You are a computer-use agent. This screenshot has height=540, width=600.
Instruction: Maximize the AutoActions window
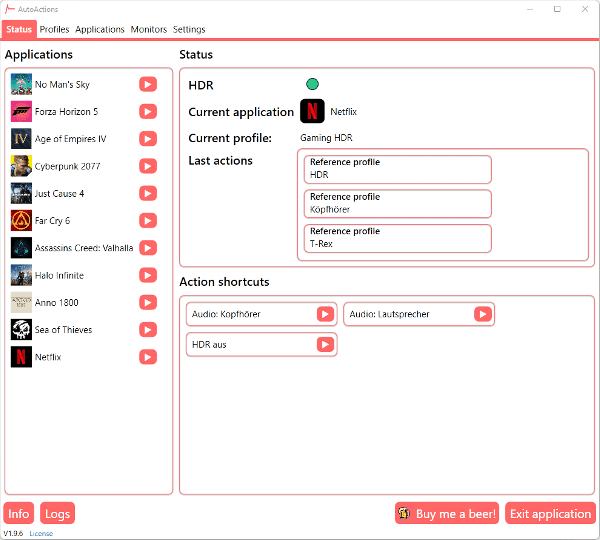[x=557, y=9]
